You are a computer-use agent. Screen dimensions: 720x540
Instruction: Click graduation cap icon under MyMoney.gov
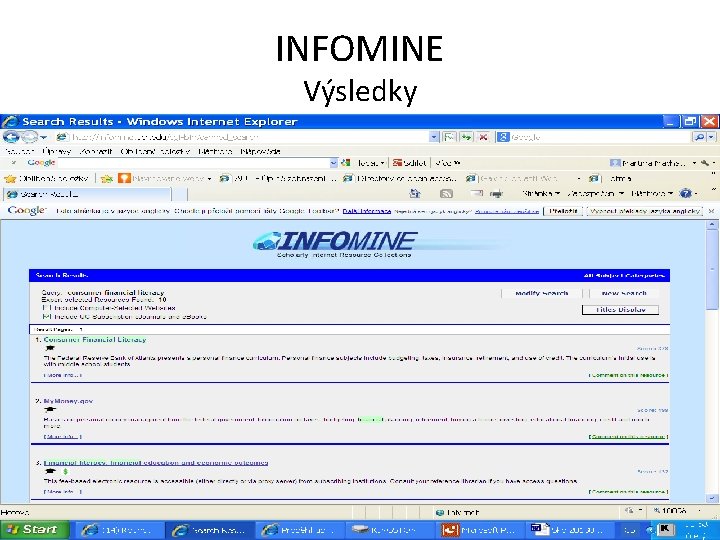50,410
